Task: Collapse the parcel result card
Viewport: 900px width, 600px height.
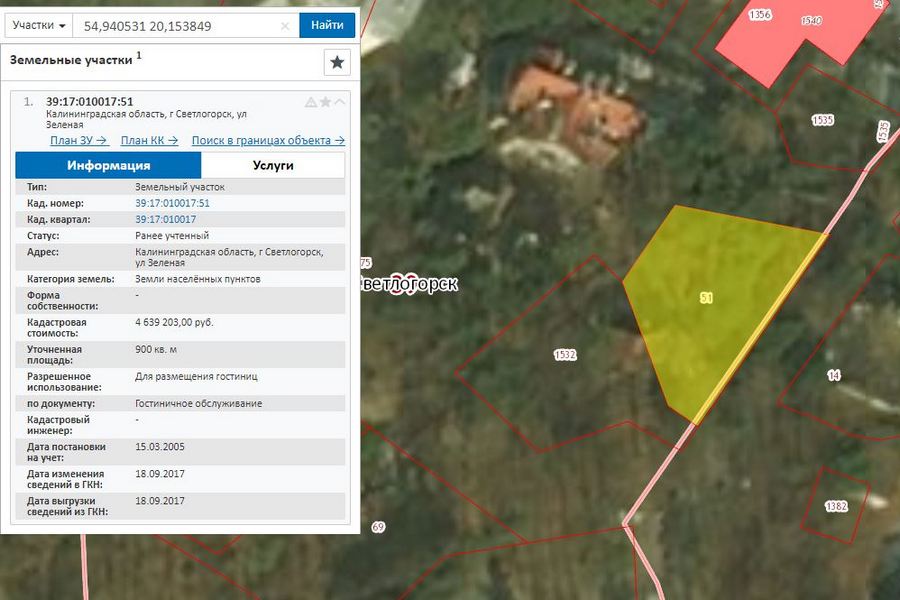Action: [x=340, y=102]
